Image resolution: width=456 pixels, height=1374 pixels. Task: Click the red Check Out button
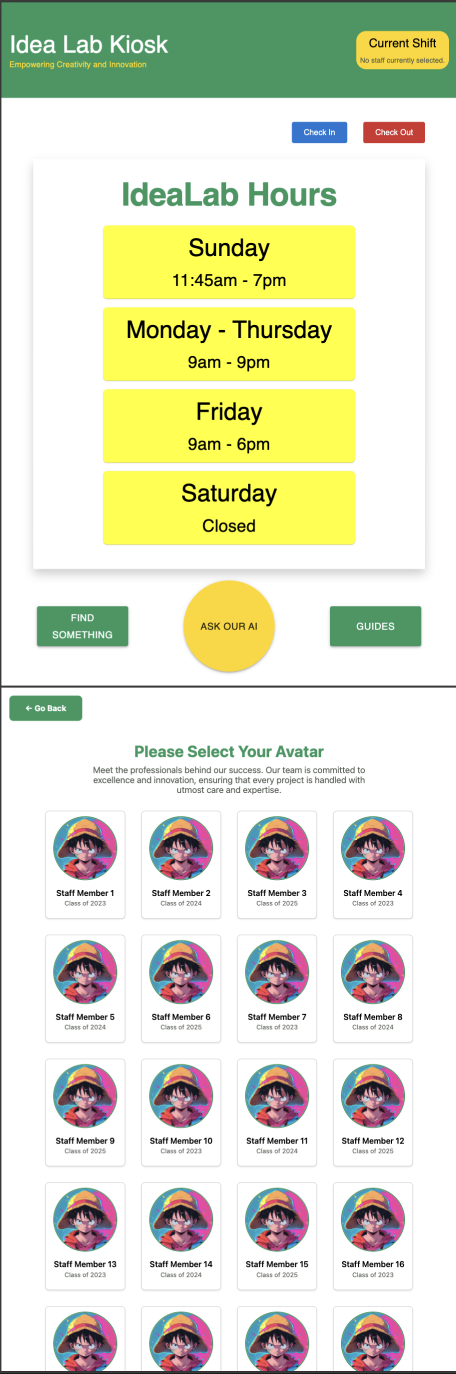pyautogui.click(x=394, y=132)
